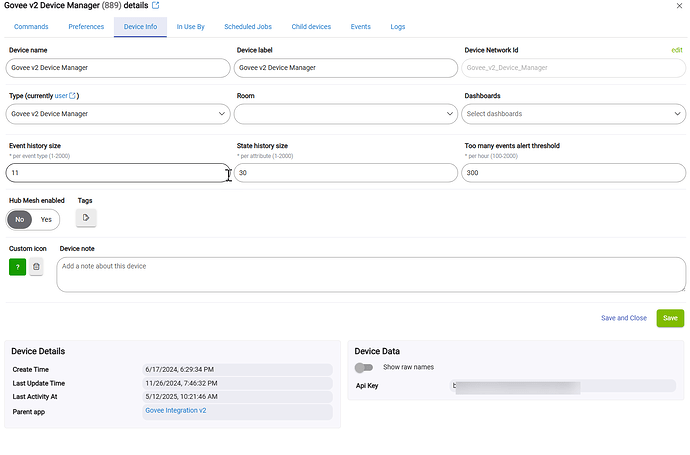Toggle Show raw names switch
Image resolution: width=690 pixels, height=455 pixels.
(x=364, y=367)
